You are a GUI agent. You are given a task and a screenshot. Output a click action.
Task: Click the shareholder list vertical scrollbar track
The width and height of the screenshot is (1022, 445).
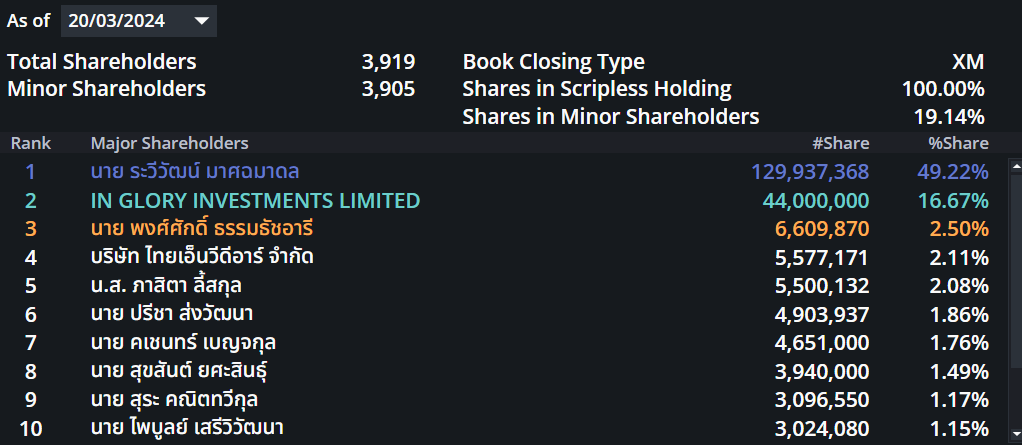[1015, 302]
